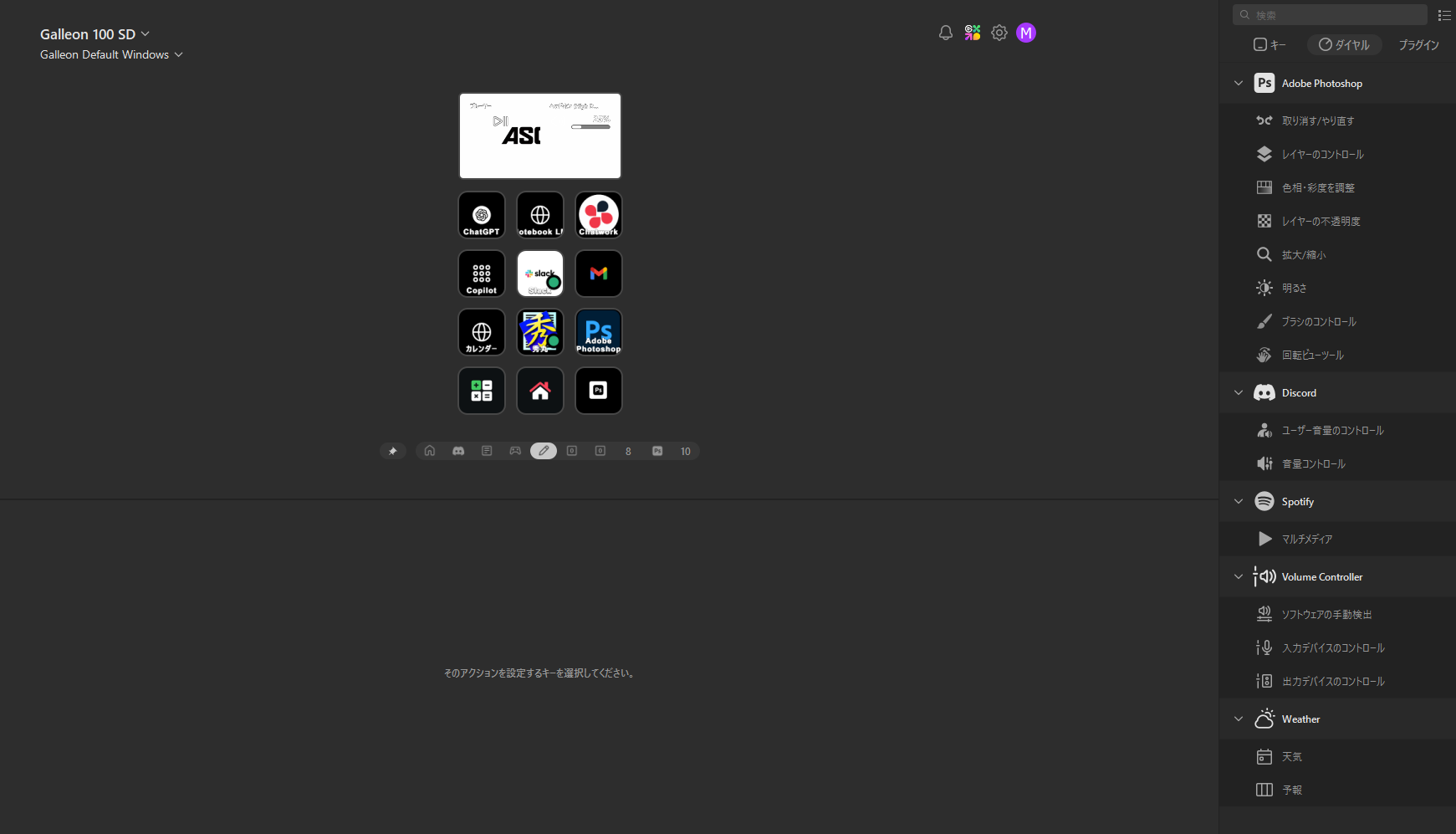
Task: Select the ChatGPT key
Action: click(482, 215)
